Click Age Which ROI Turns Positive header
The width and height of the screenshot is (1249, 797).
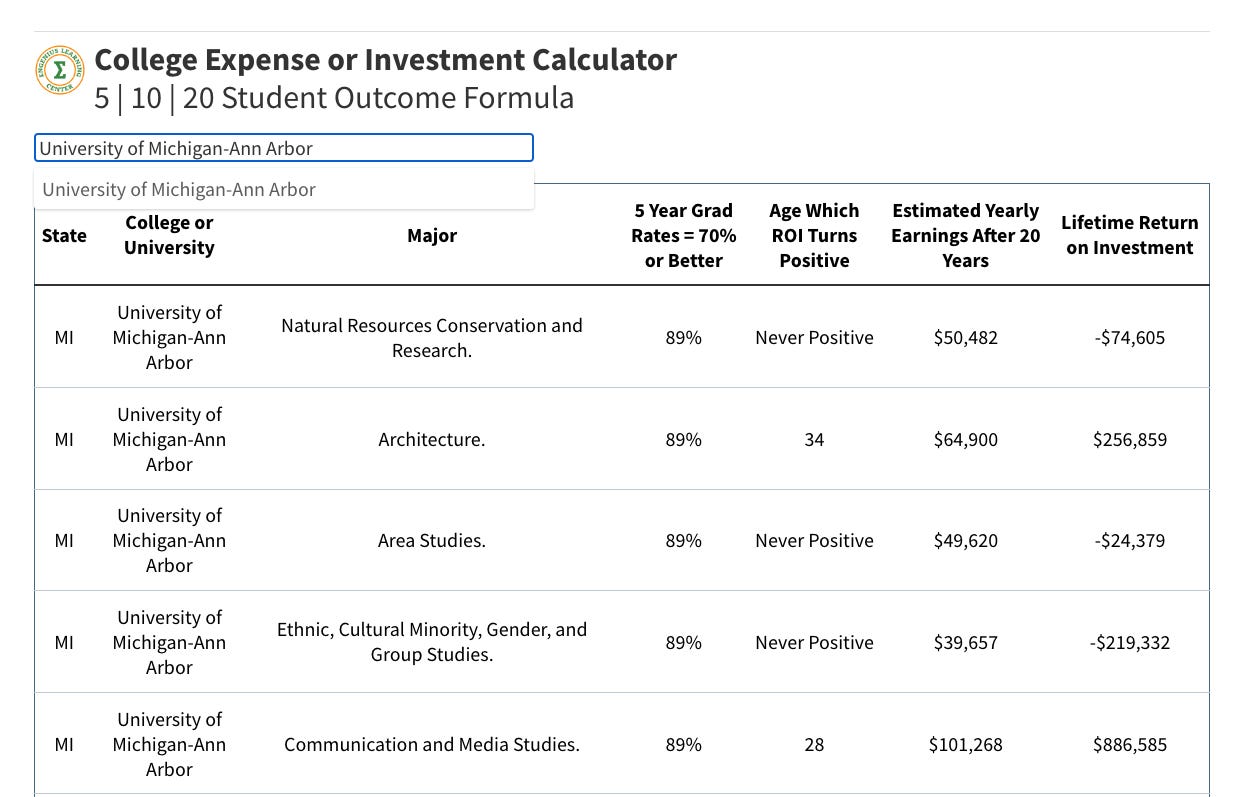coord(814,236)
